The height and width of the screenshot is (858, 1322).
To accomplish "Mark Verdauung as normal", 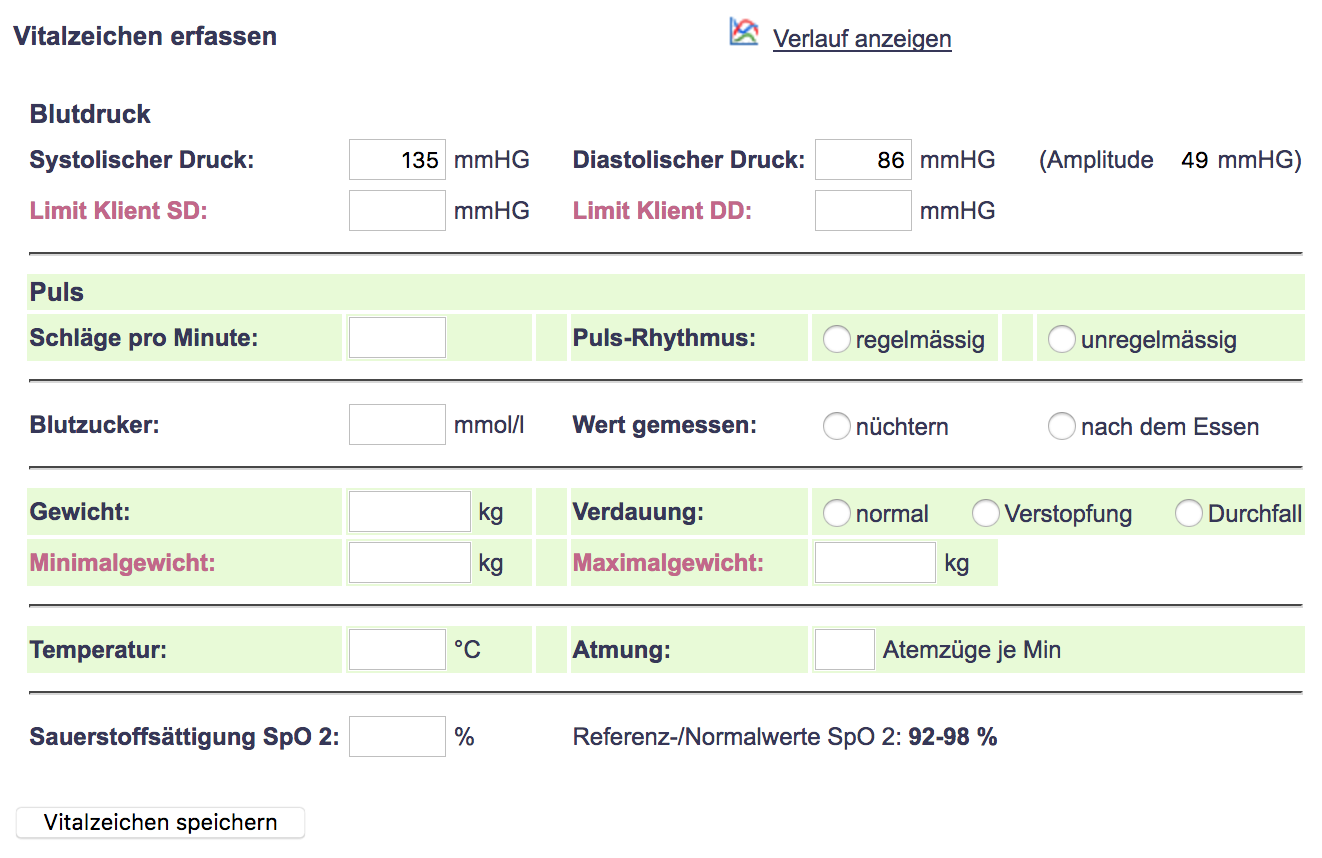I will (x=836, y=514).
